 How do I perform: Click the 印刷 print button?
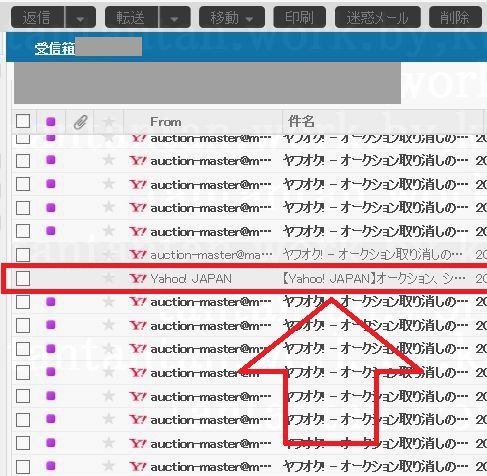coord(299,17)
